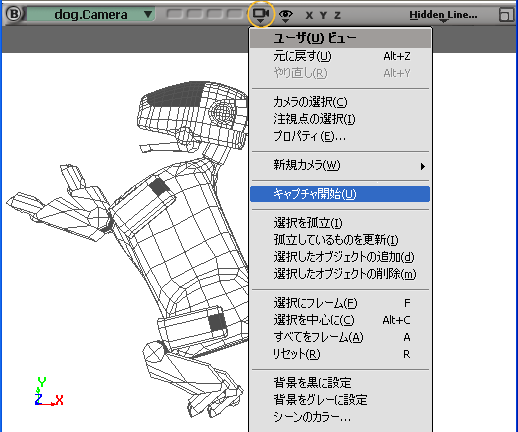The width and height of the screenshot is (518, 432).
Task: Click the camera icon in viewport toolbar
Action: coord(261,14)
